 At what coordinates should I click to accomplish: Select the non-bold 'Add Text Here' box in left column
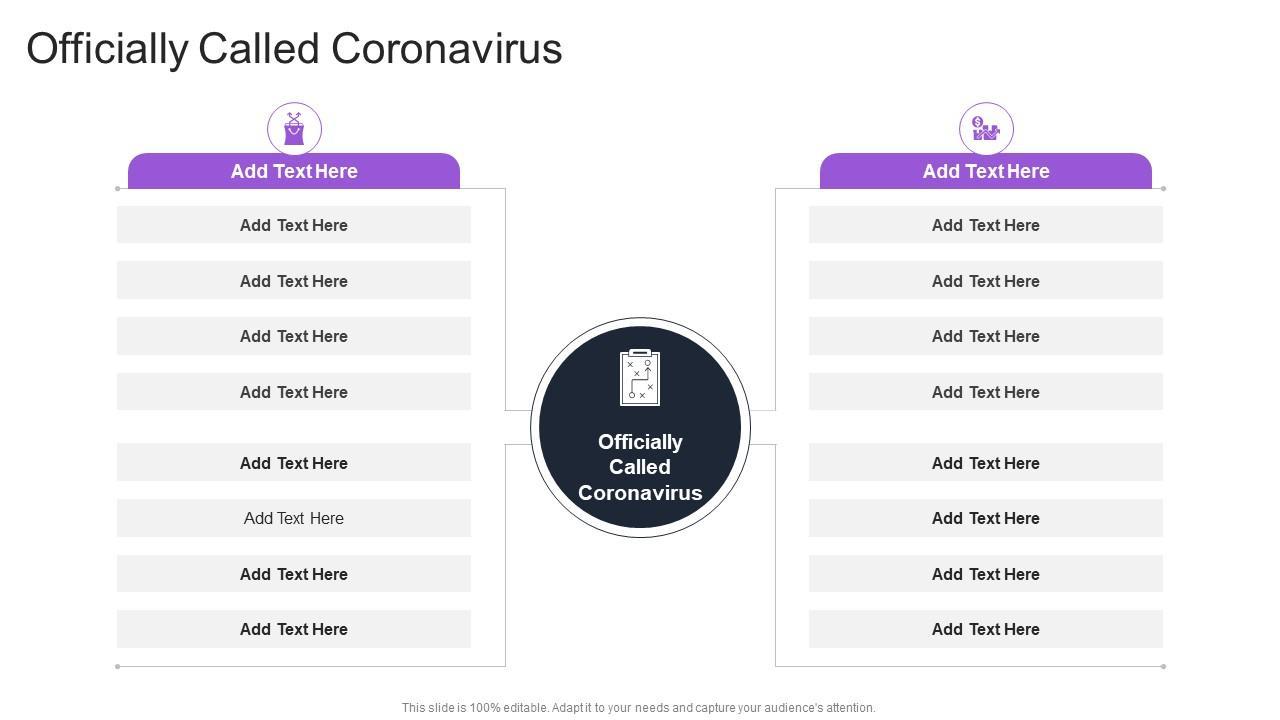pyautogui.click(x=294, y=518)
